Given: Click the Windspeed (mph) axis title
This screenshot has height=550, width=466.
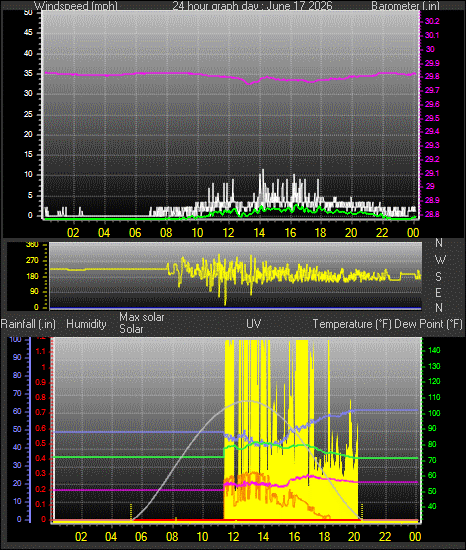Looking at the screenshot, I should coord(75,6).
